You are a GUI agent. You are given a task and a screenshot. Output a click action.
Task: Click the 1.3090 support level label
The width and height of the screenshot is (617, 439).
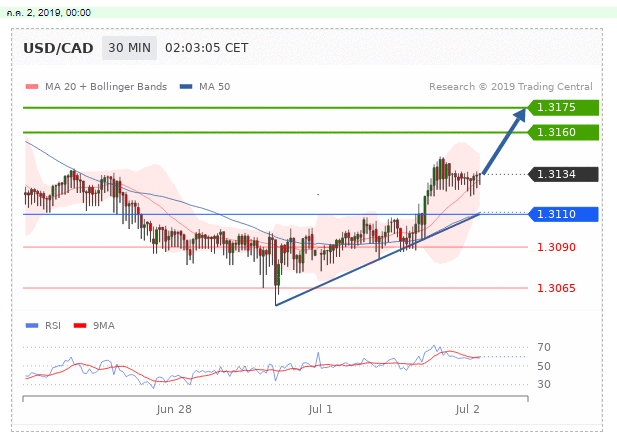(x=556, y=247)
